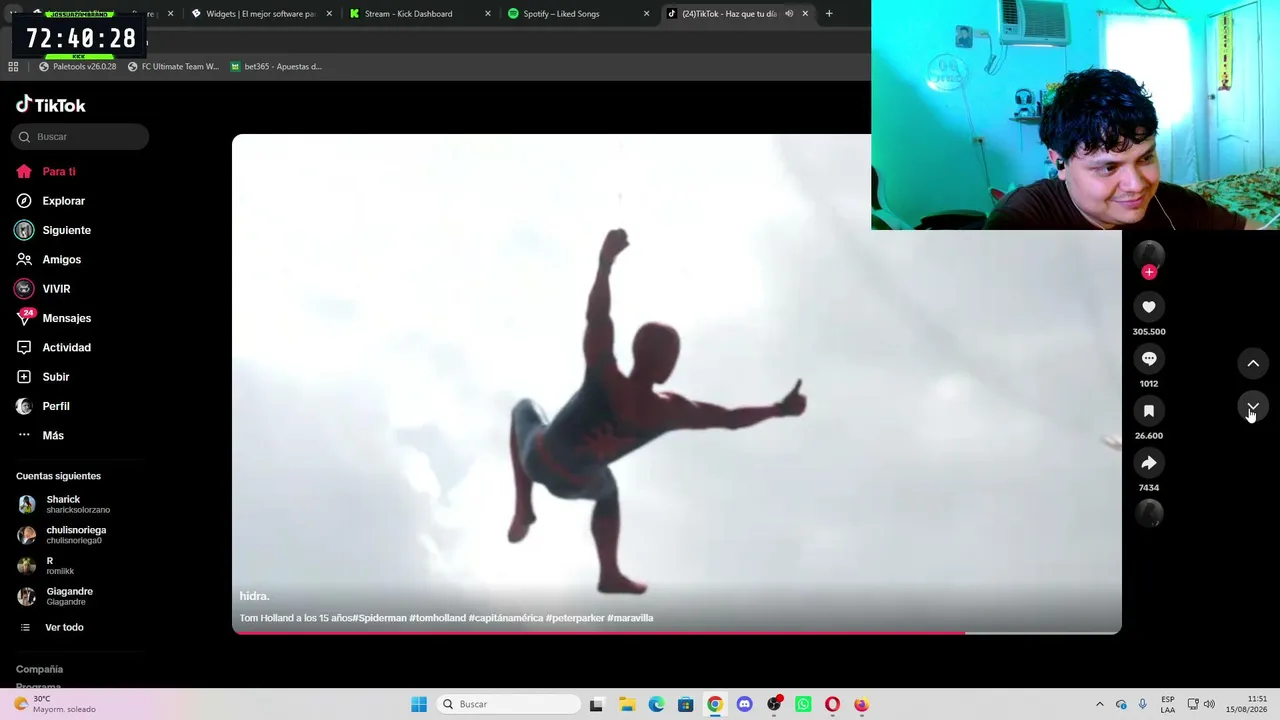Launch Microsoft Edge from taskbar

coord(656,704)
